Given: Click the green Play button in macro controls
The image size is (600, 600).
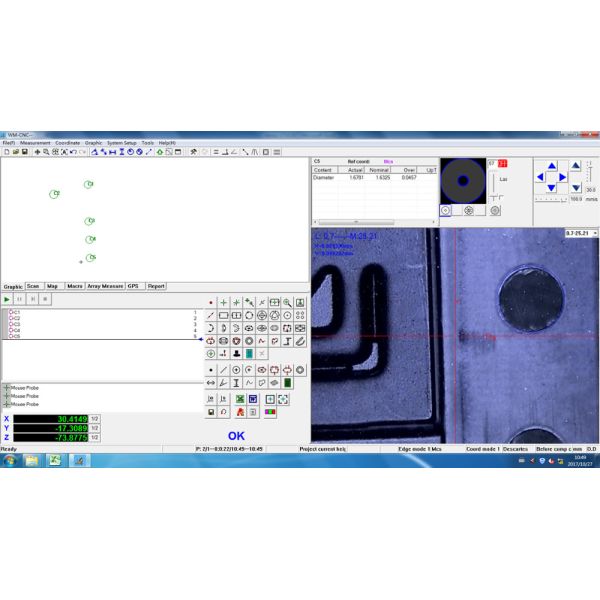Looking at the screenshot, I should [x=8, y=298].
